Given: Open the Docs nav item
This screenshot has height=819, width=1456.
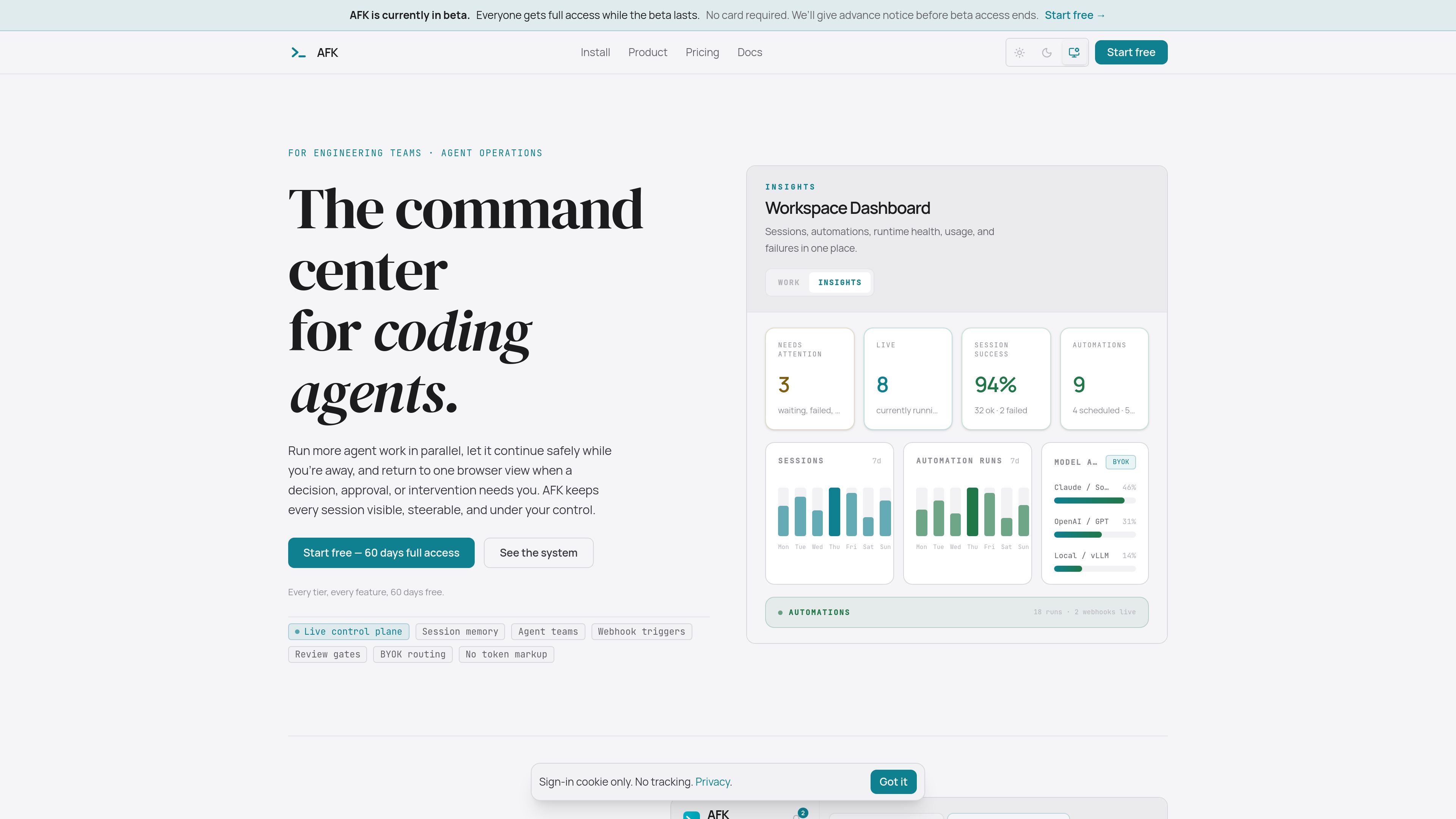Looking at the screenshot, I should 750,53.
